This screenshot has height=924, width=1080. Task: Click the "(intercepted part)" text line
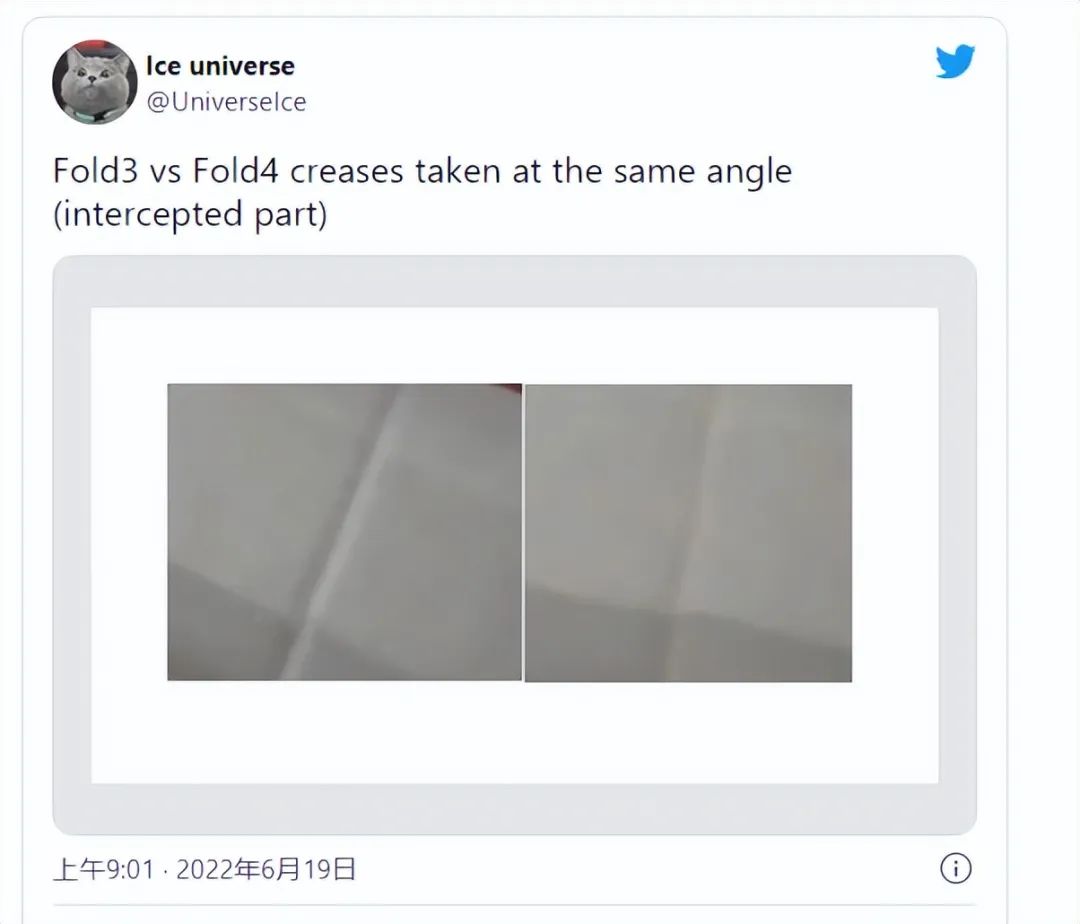[190, 214]
